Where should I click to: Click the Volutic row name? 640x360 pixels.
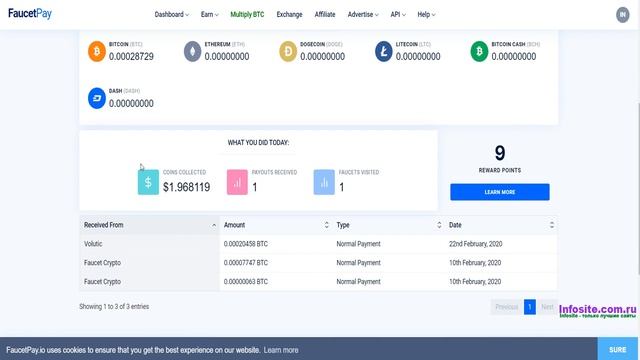(93, 244)
